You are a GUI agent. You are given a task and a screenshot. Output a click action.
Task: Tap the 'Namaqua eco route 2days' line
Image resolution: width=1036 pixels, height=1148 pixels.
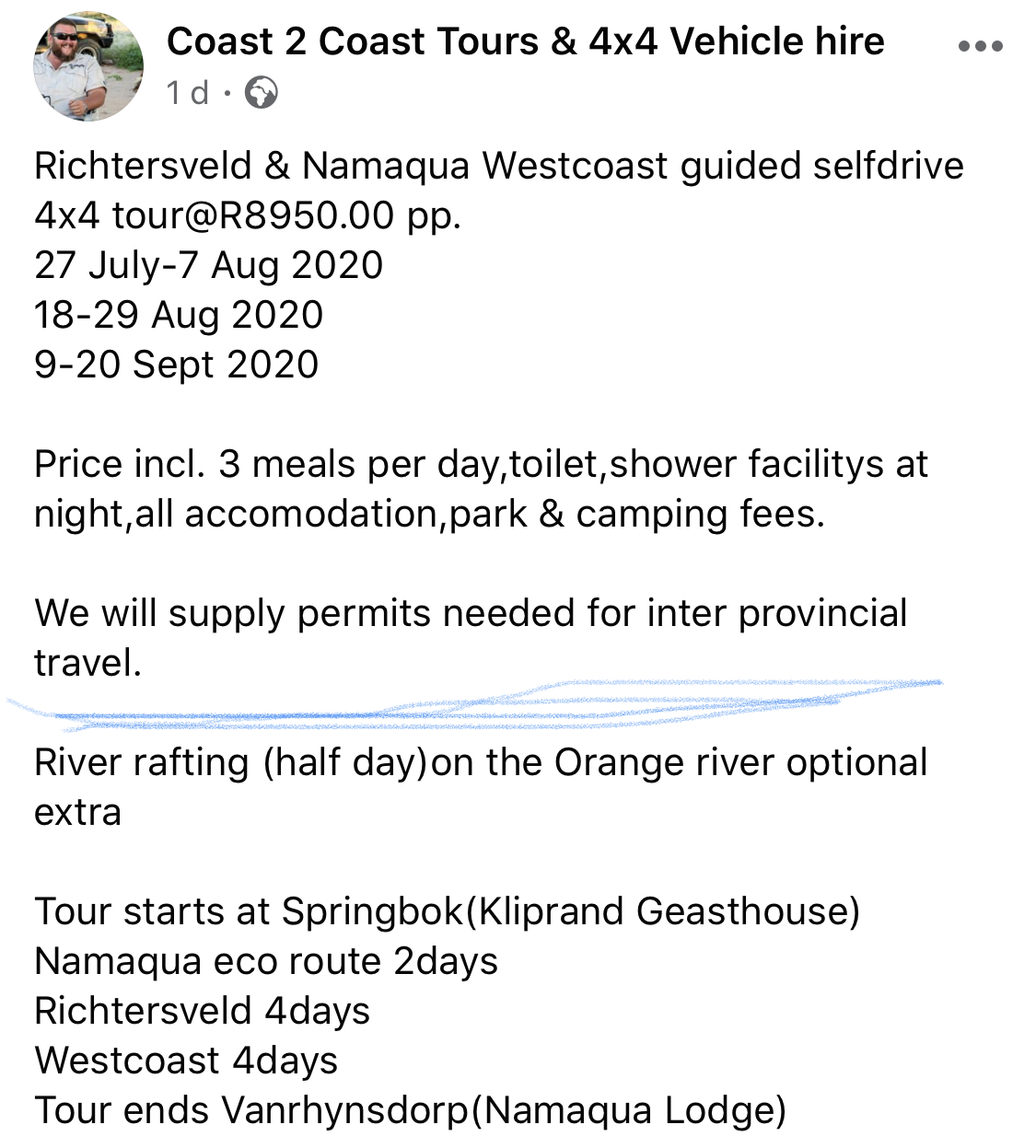point(266,962)
